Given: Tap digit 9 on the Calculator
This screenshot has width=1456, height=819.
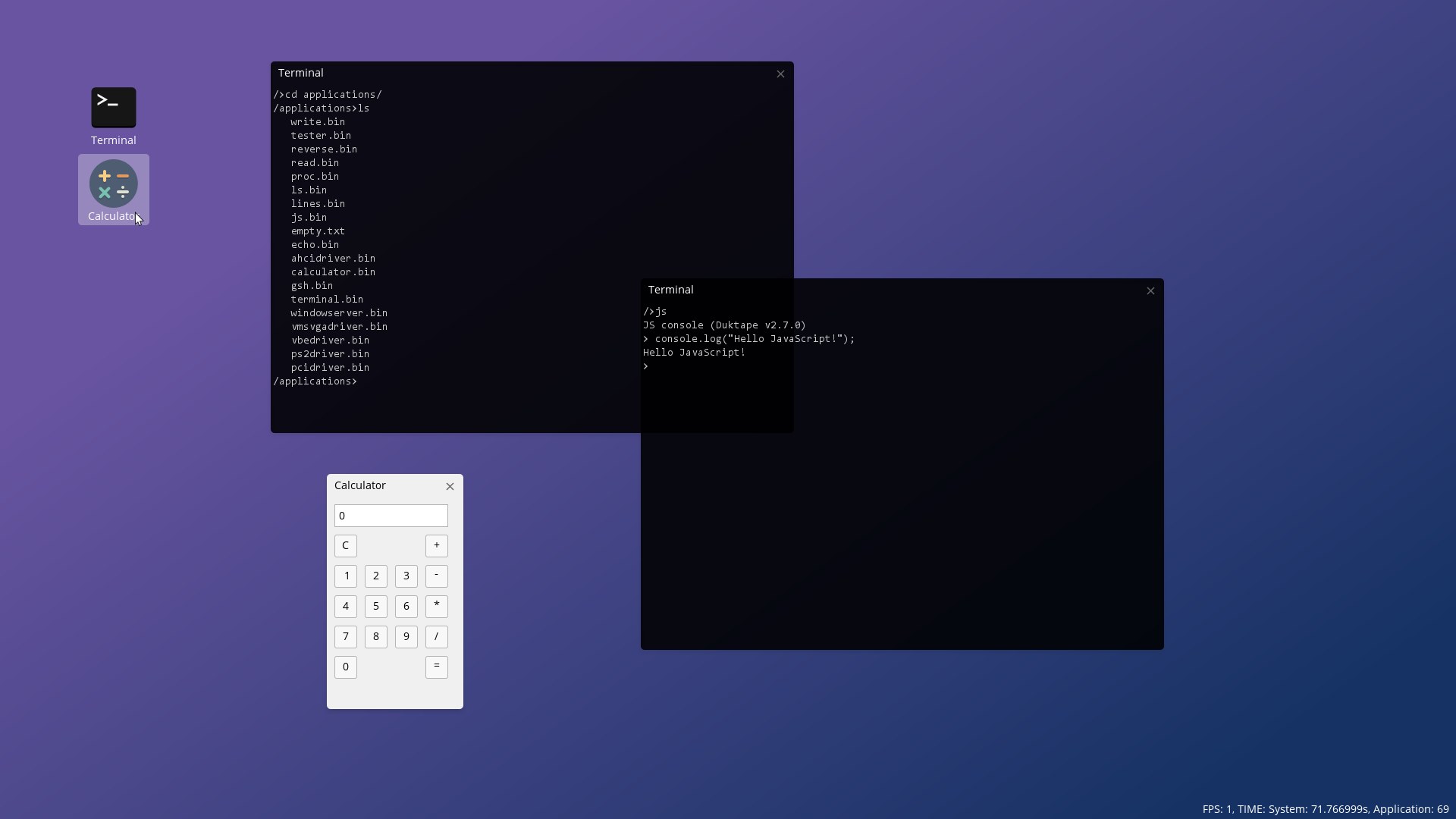Looking at the screenshot, I should coord(406,637).
